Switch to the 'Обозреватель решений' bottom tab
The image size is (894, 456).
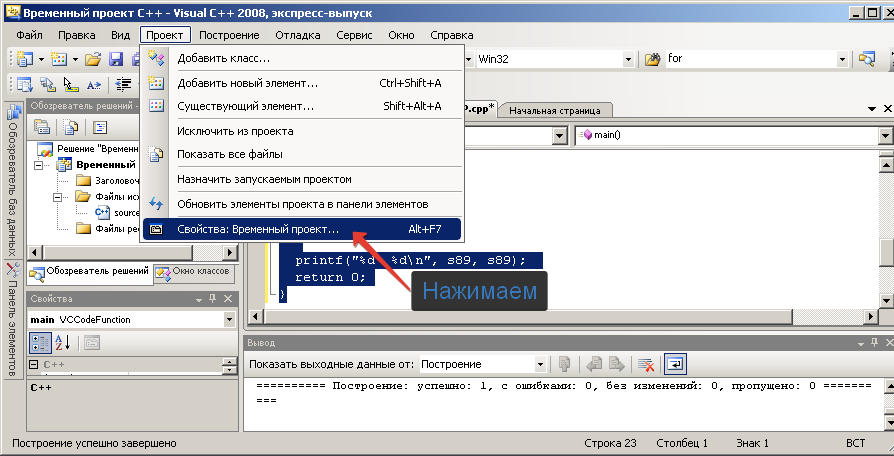pos(90,274)
